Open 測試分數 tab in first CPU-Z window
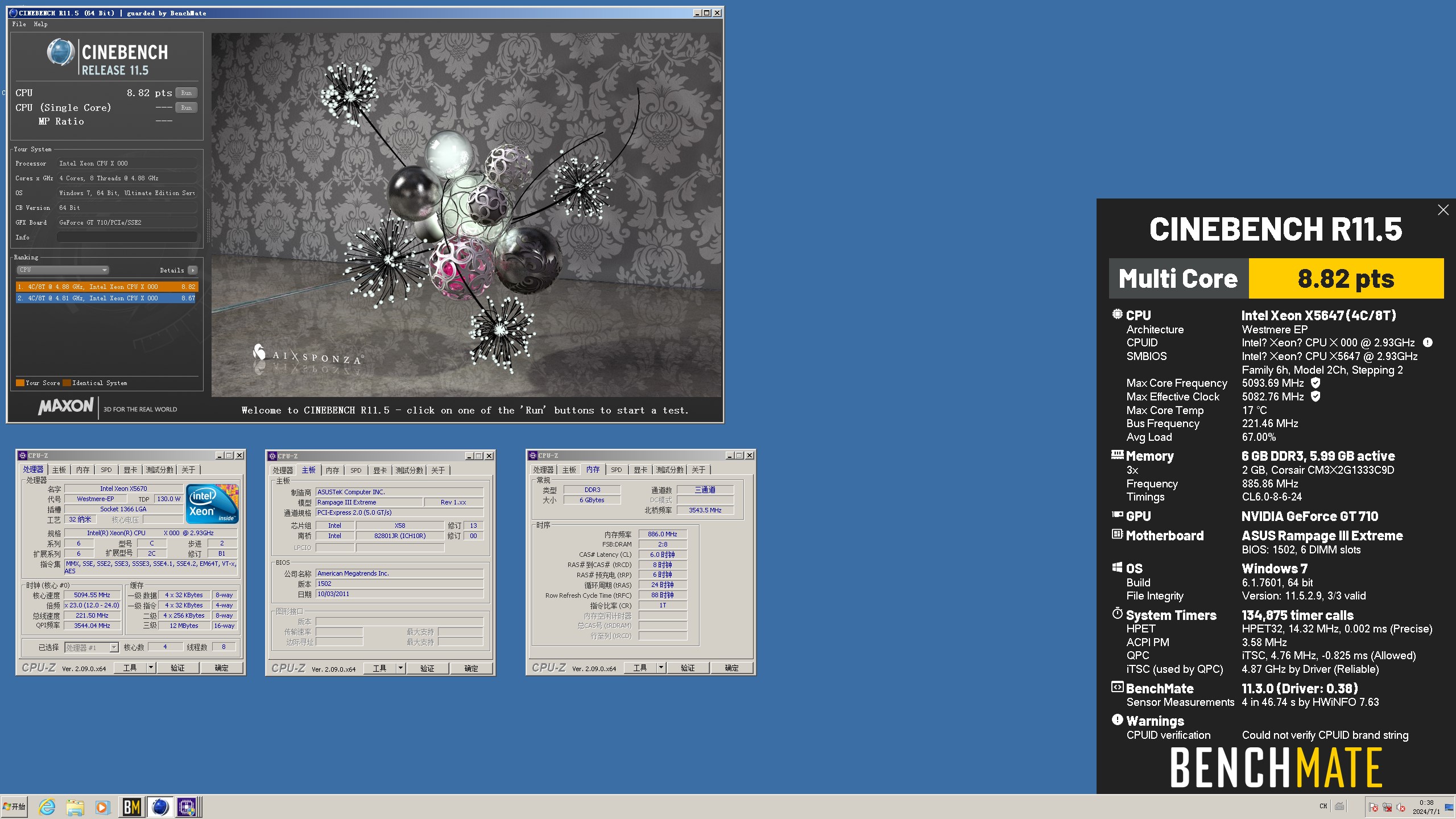The image size is (1456, 819). pyautogui.click(x=159, y=470)
